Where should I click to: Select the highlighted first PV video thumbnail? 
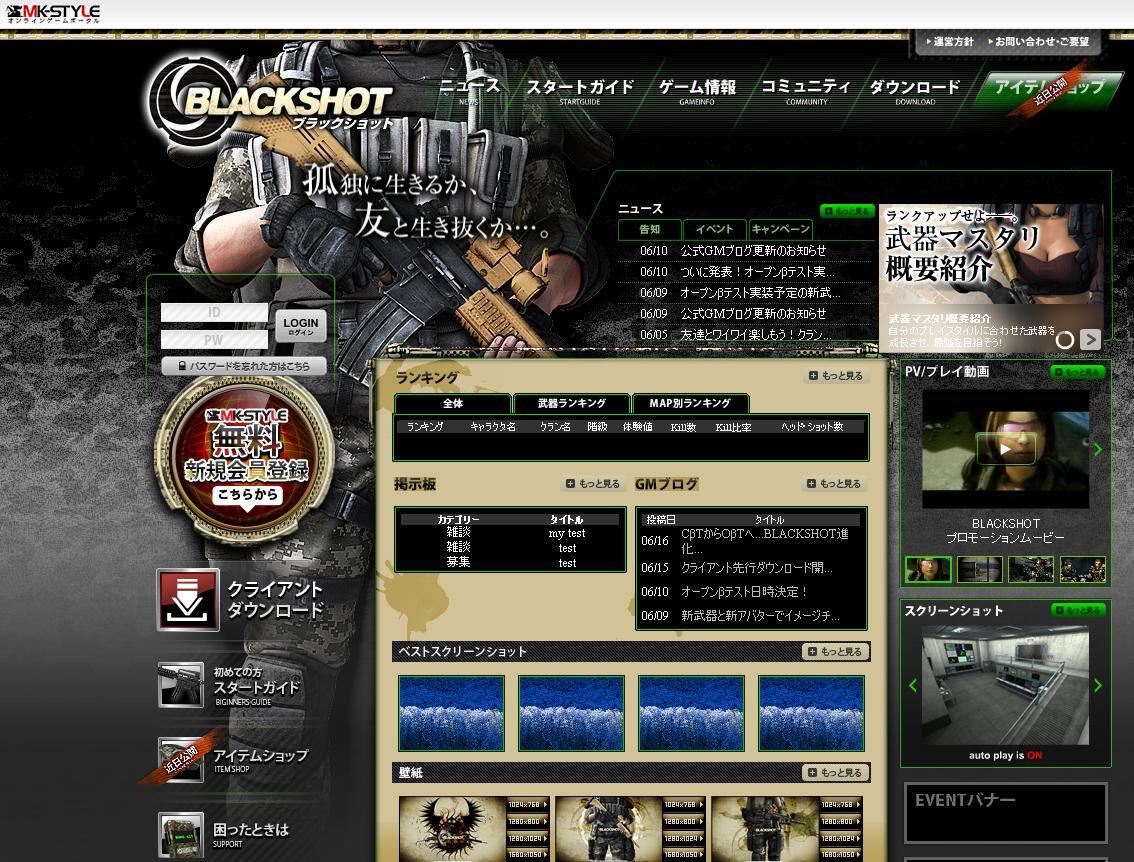928,570
